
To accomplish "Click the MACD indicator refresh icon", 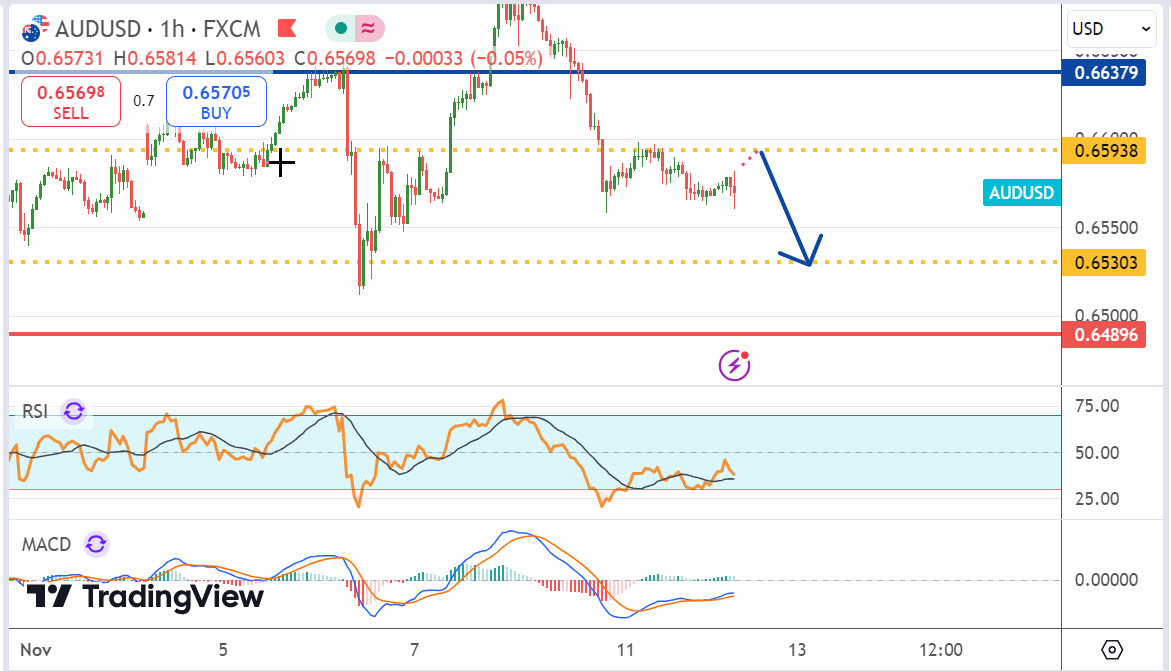I will pyautogui.click(x=95, y=545).
